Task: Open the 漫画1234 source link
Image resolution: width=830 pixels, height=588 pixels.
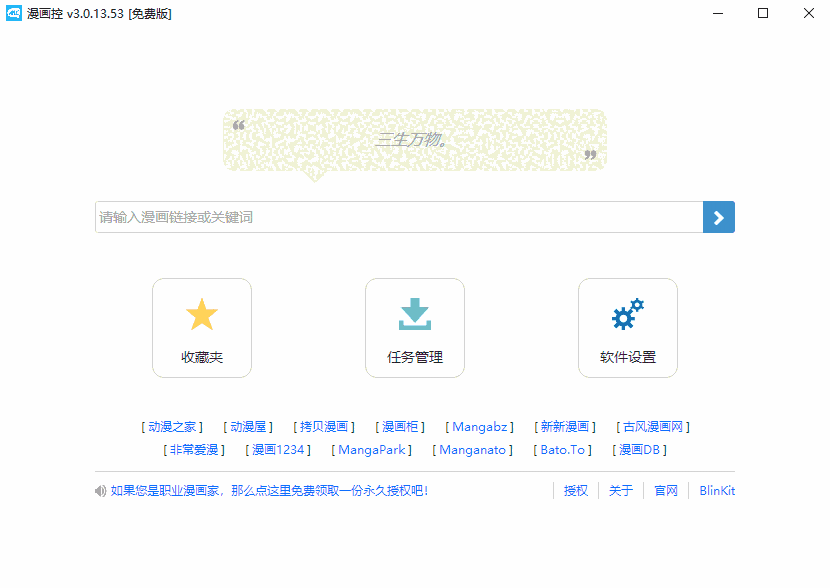Action: pos(277,450)
